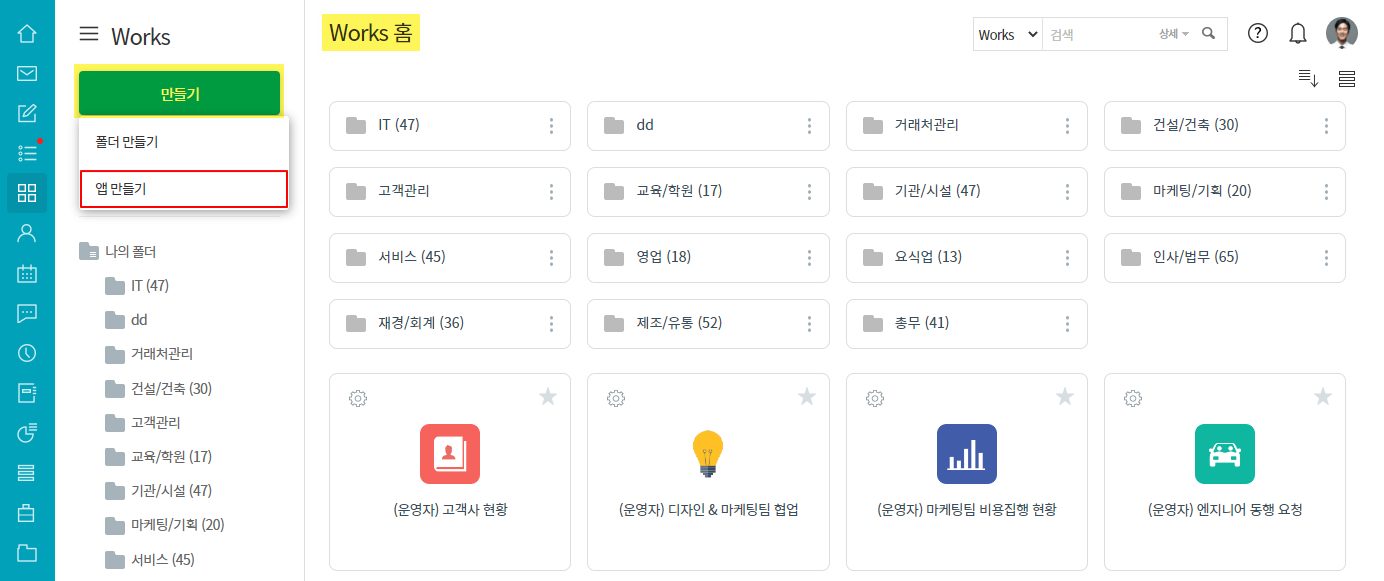Switch to list view layout icon
Viewport: 1384px width, 581px height.
[x=1346, y=79]
